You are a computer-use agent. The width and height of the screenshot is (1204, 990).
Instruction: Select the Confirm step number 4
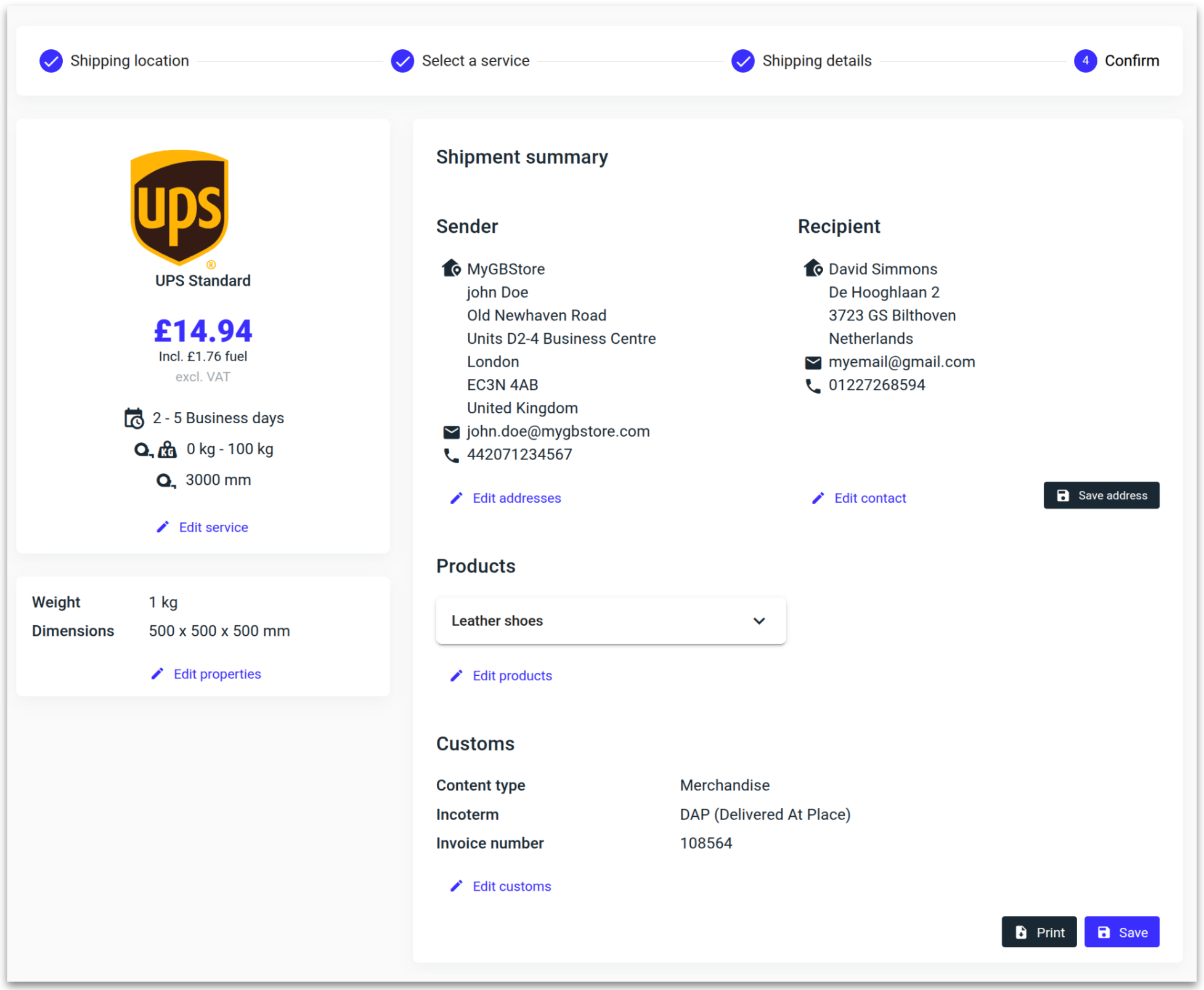[1085, 60]
